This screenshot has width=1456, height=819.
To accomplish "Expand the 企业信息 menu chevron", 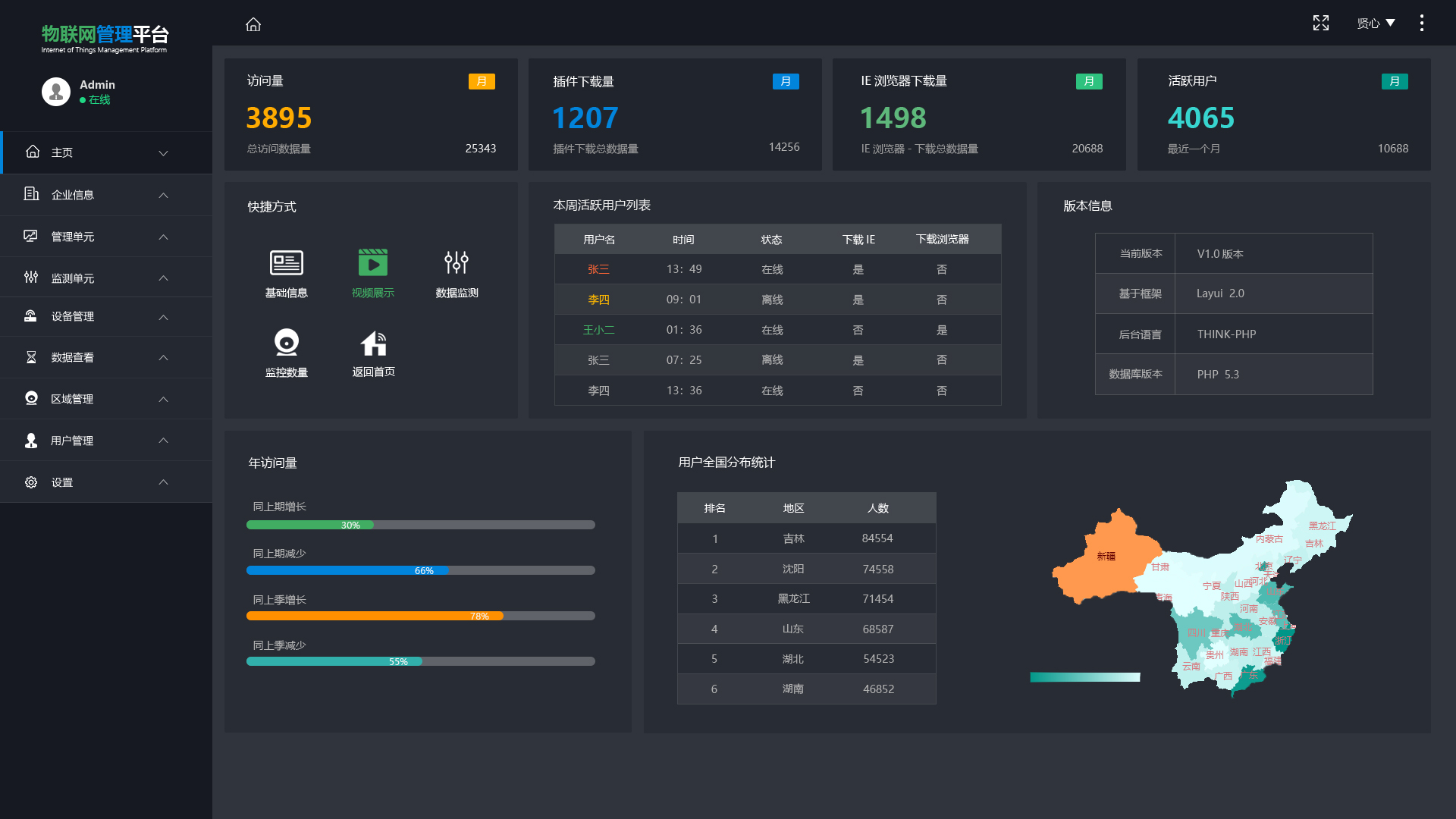I will coord(163,195).
